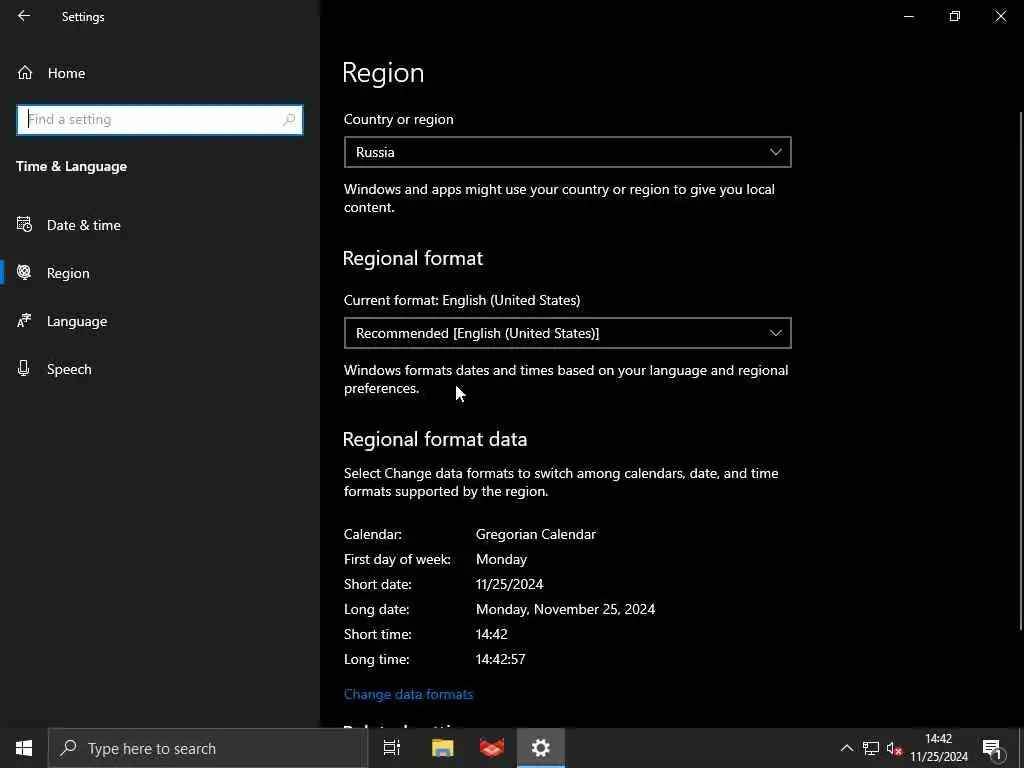1024x768 pixels.
Task: Go back with the Settings back arrow
Action: (x=24, y=16)
